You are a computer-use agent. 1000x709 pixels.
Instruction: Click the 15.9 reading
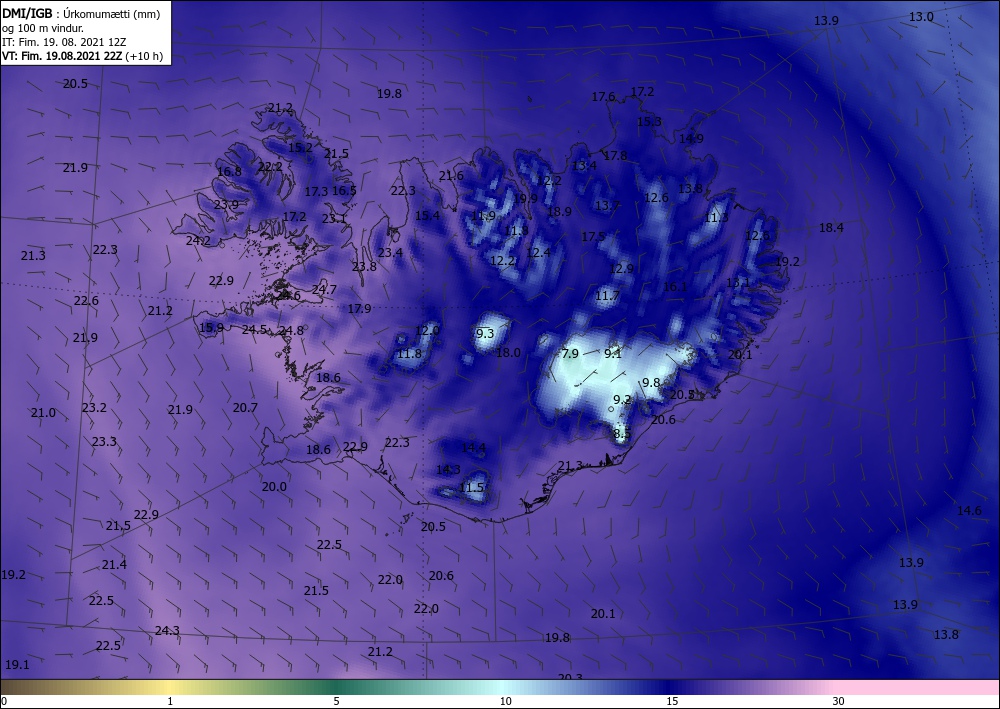(x=212, y=328)
